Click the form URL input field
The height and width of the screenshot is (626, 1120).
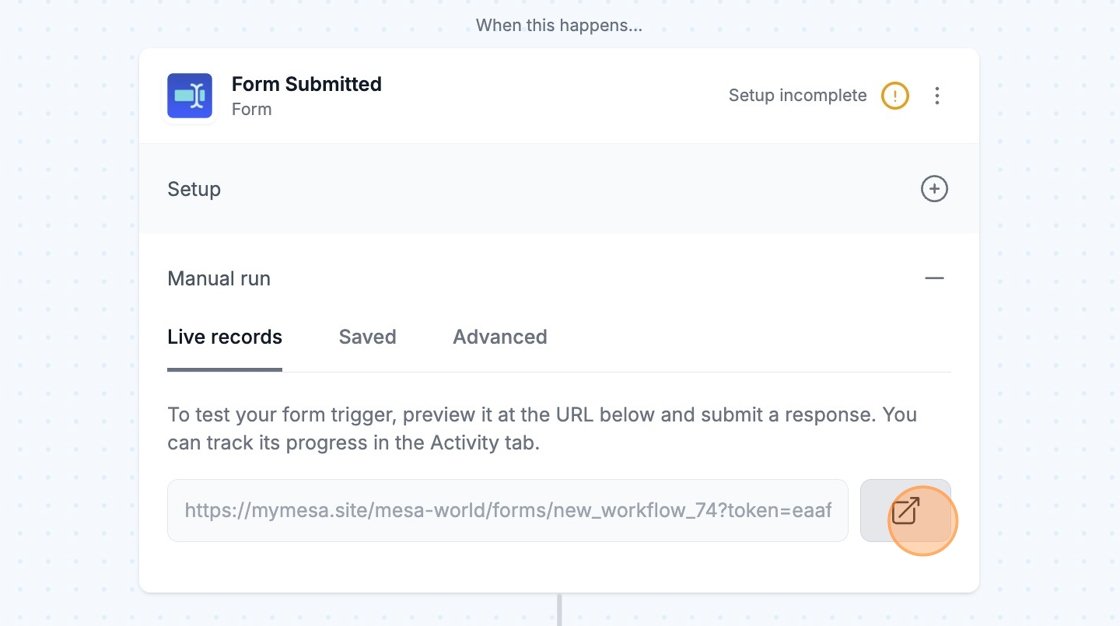507,511
